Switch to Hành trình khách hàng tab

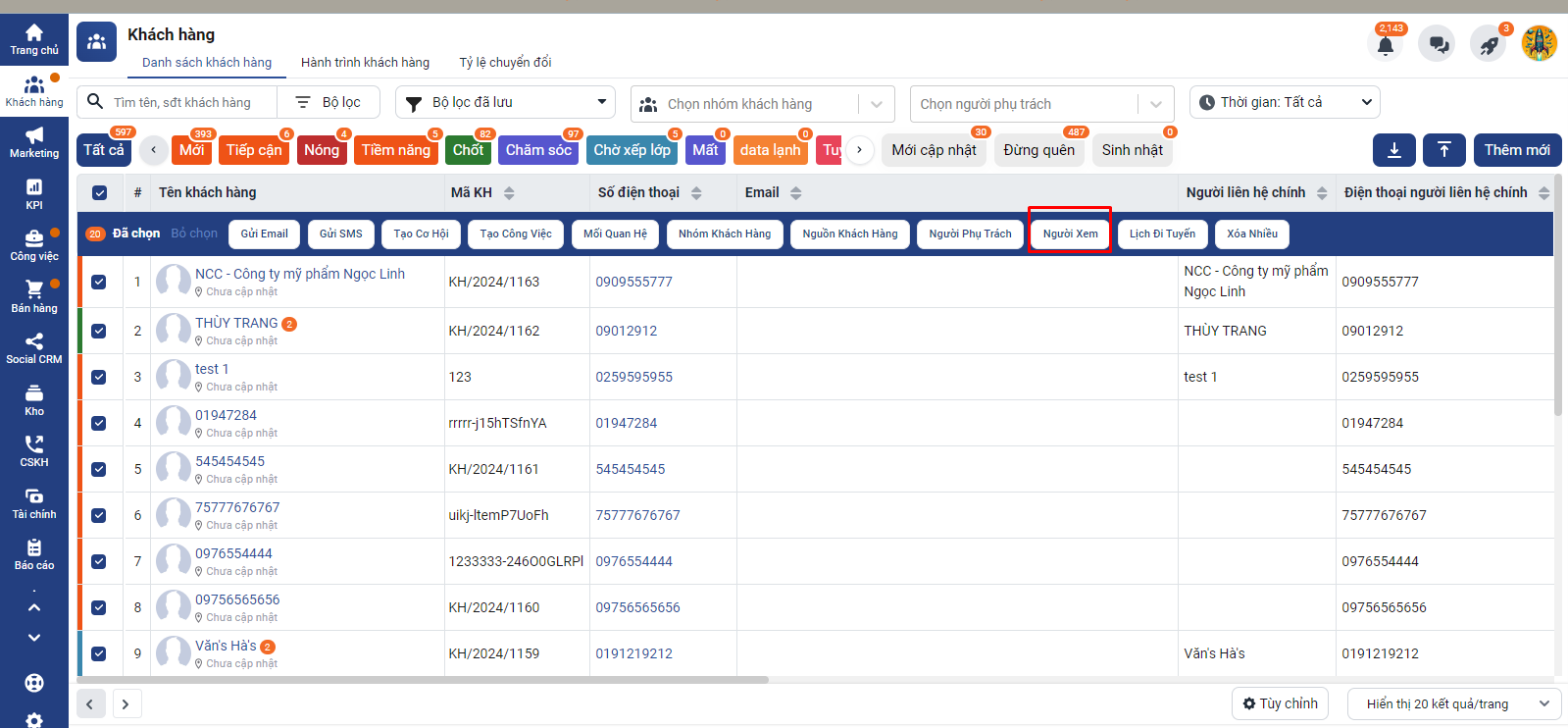coord(365,63)
